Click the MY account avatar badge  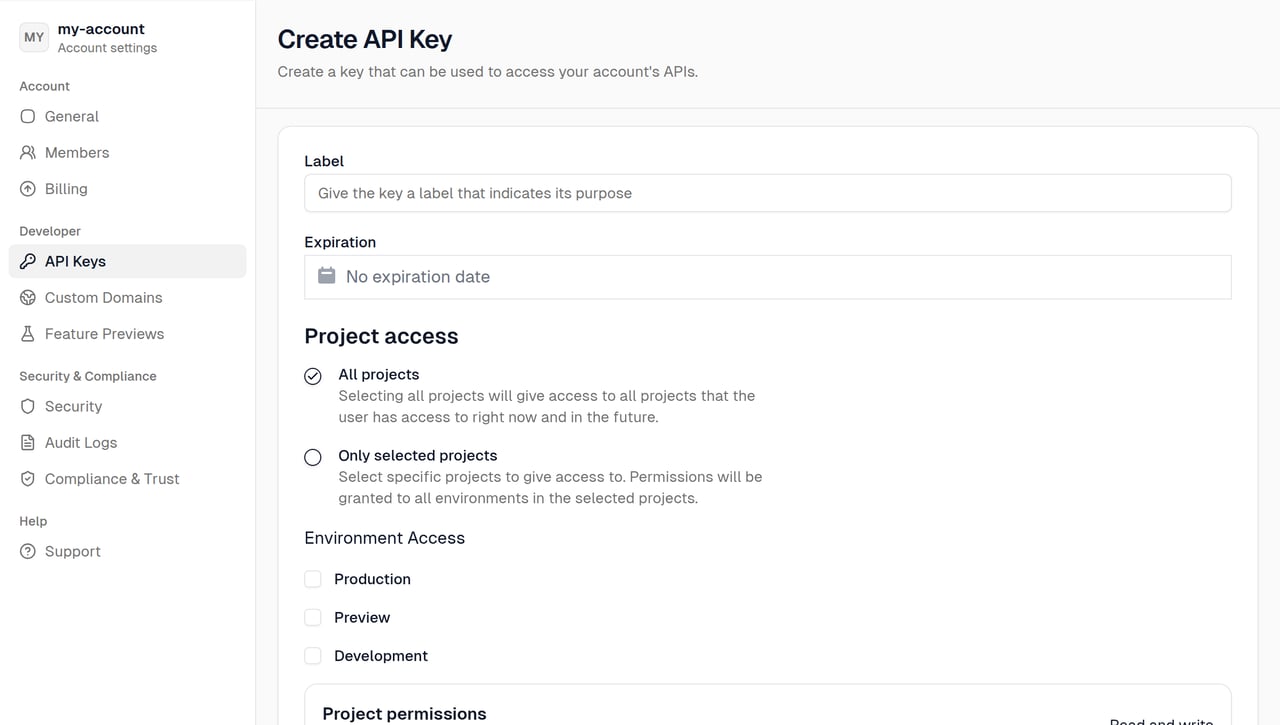coord(34,37)
